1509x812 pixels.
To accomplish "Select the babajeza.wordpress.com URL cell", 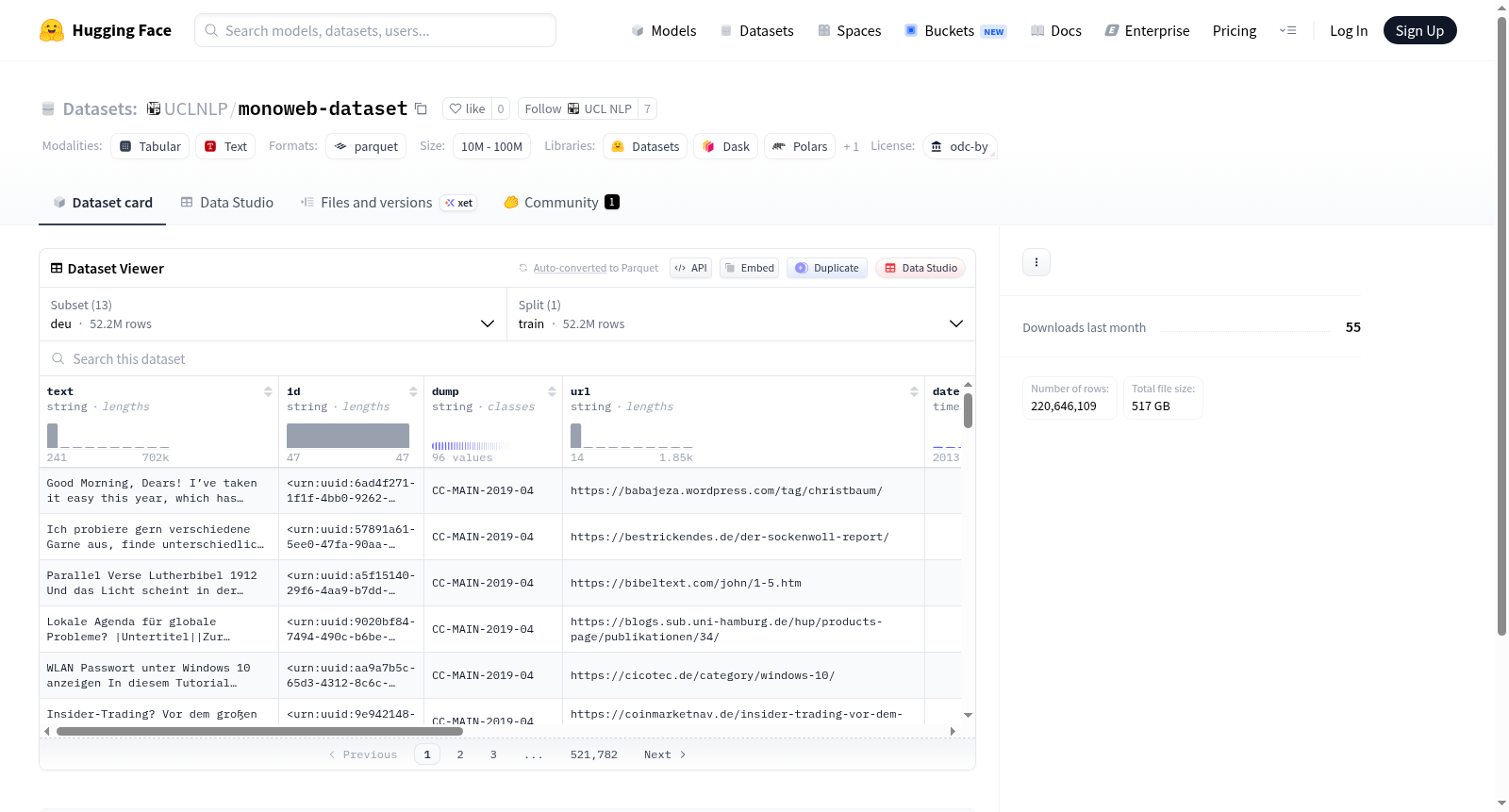I will [x=743, y=491].
